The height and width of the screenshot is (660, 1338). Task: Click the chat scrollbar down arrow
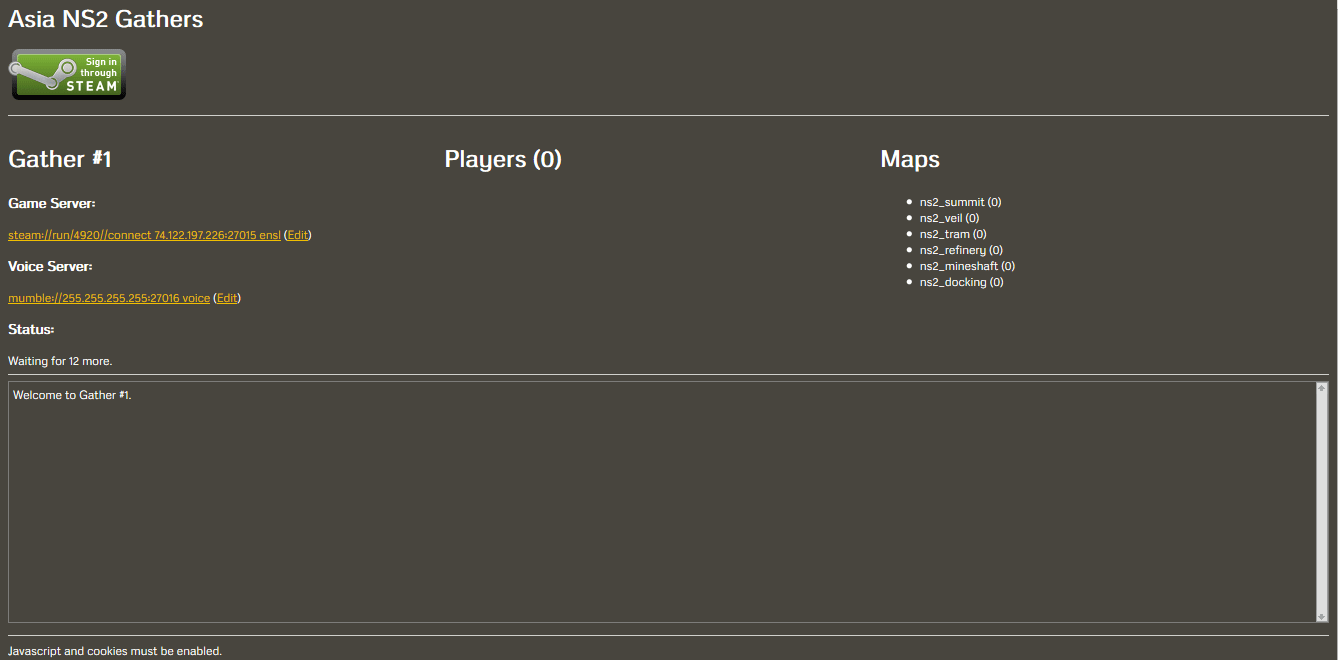pos(1322,616)
